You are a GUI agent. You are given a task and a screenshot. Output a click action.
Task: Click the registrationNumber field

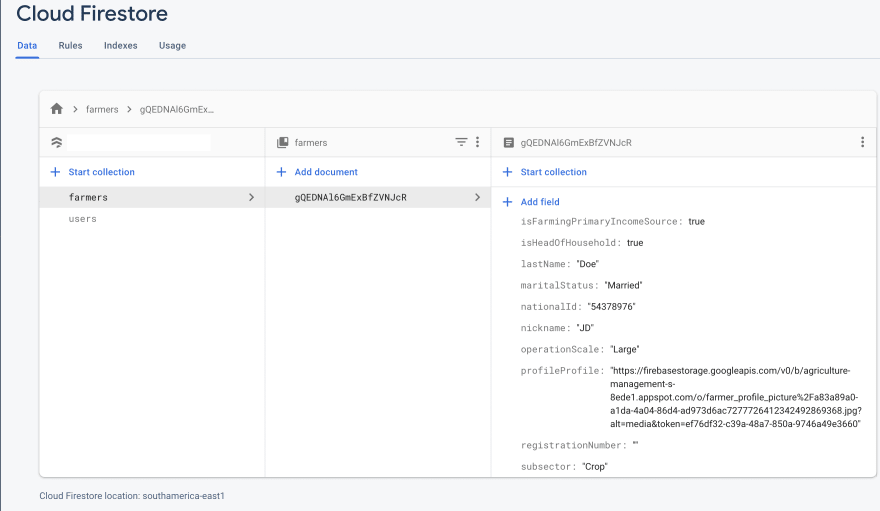(x=579, y=445)
